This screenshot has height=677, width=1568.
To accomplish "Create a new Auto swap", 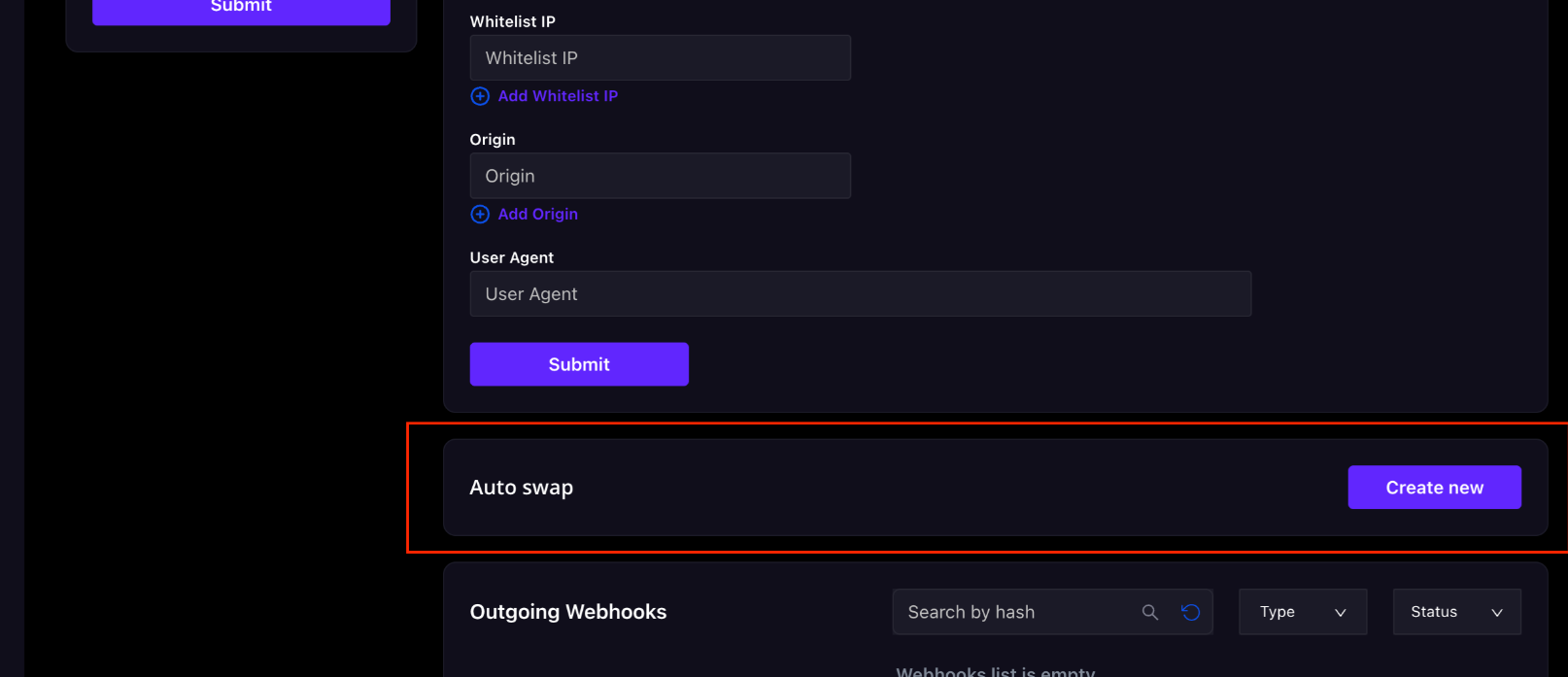I will 1434,488.
